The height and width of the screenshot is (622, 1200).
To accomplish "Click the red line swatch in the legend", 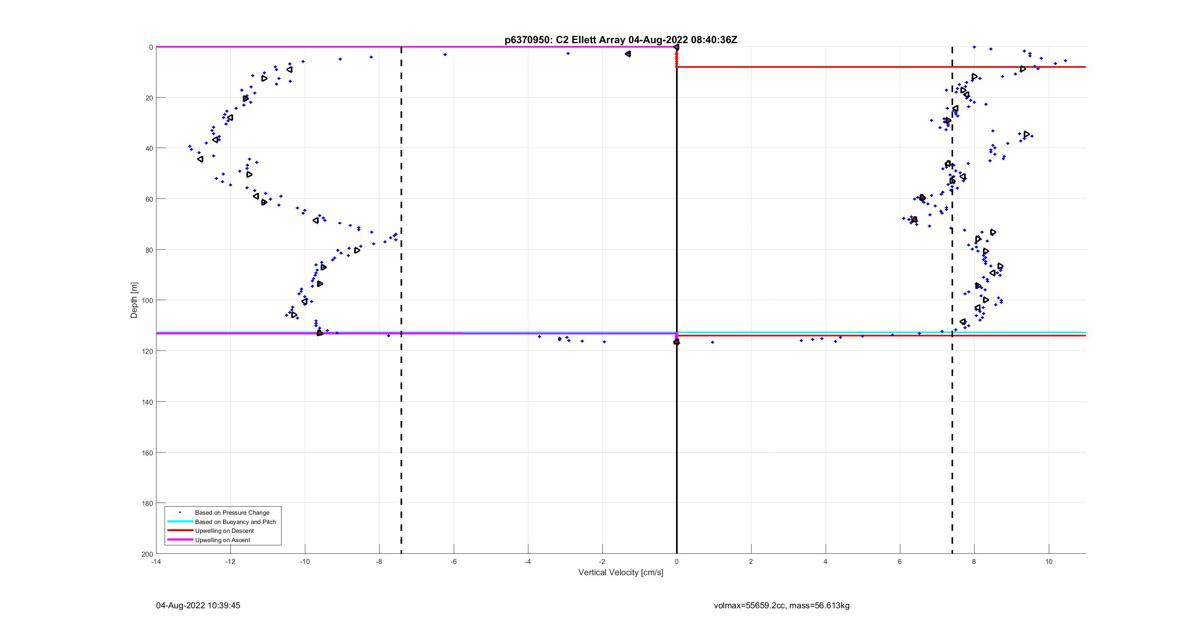I will (179, 530).
